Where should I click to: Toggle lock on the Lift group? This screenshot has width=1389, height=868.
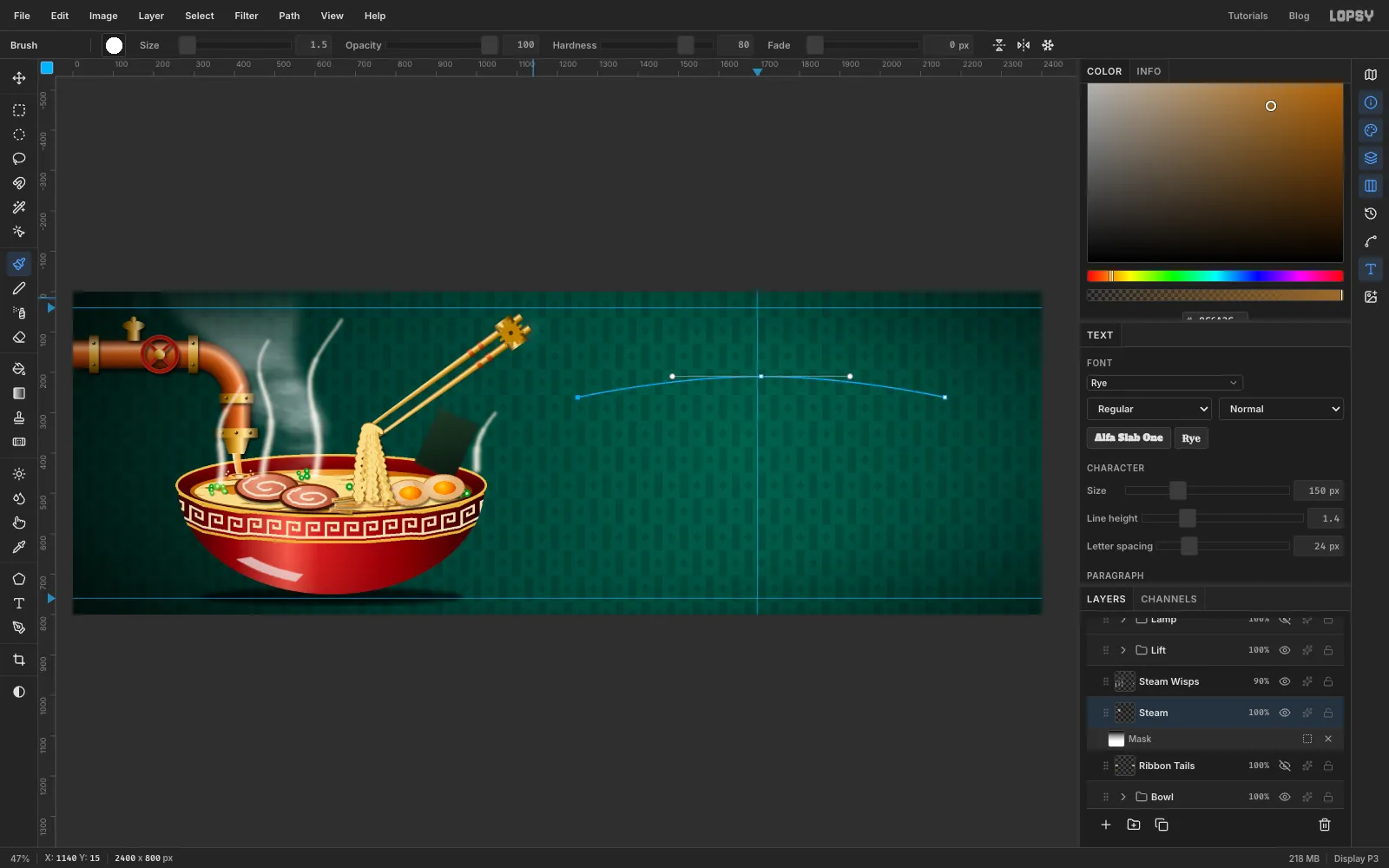(x=1328, y=650)
